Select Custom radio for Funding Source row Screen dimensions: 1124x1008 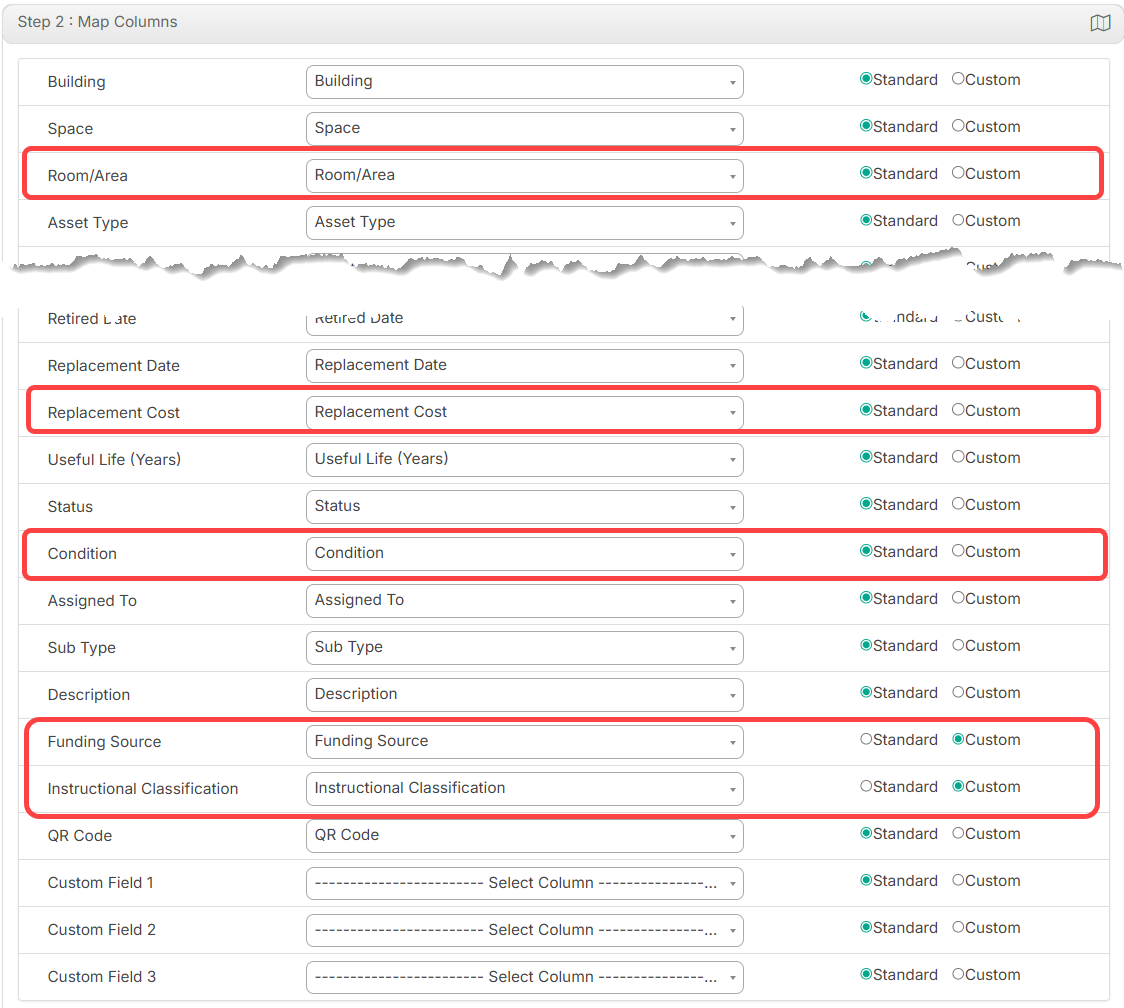click(958, 739)
